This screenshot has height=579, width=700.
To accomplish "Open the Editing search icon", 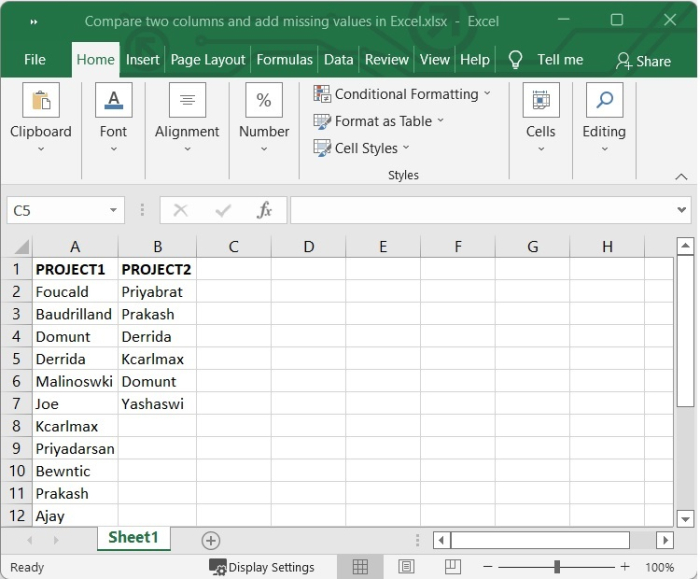I will pyautogui.click(x=604, y=101).
